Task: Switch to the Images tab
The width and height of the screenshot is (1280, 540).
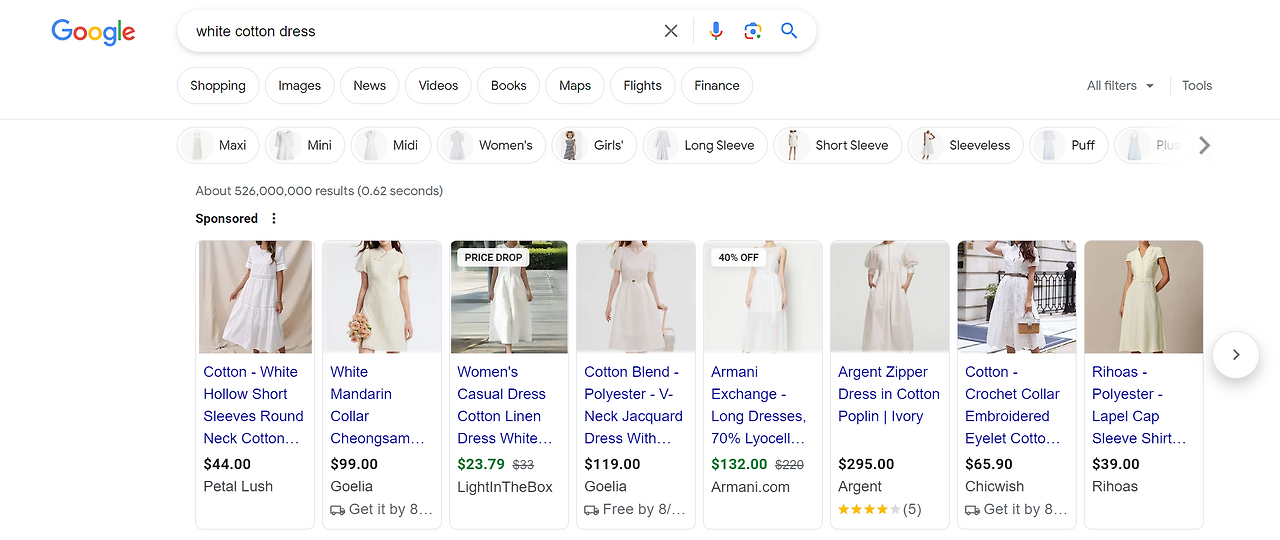Action: (x=299, y=86)
